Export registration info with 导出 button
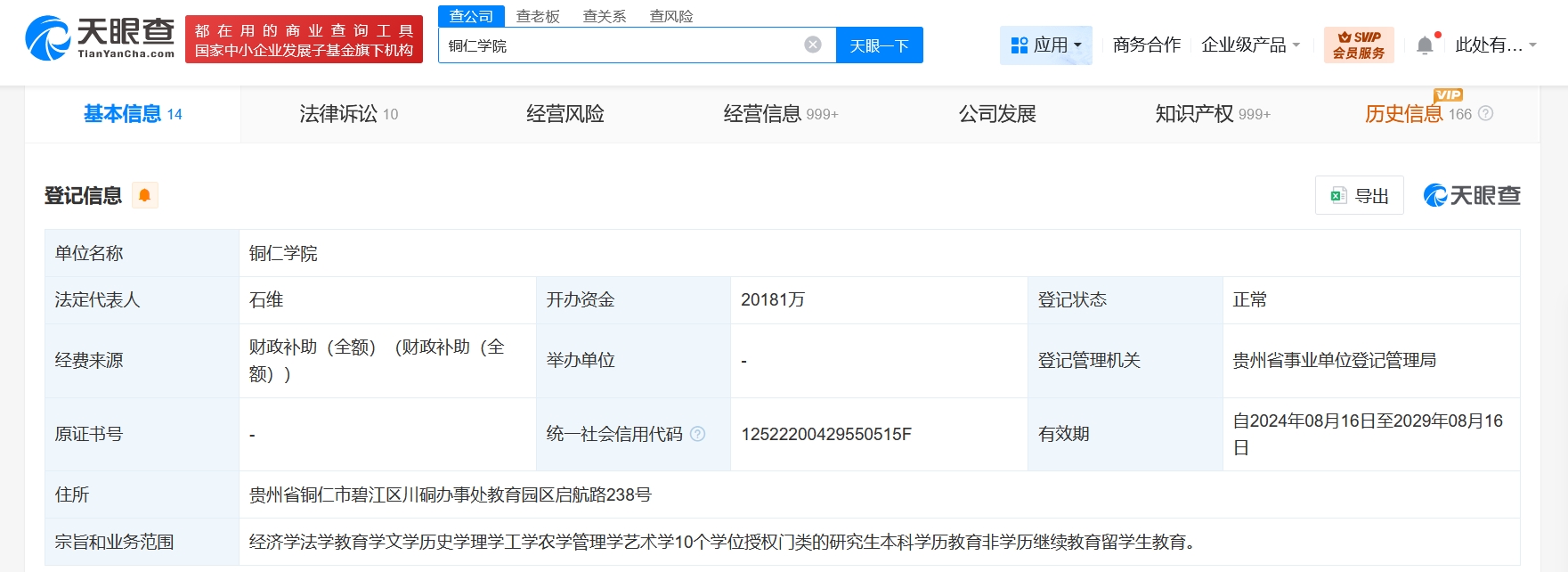The width and height of the screenshot is (1568, 572). coord(1359,195)
